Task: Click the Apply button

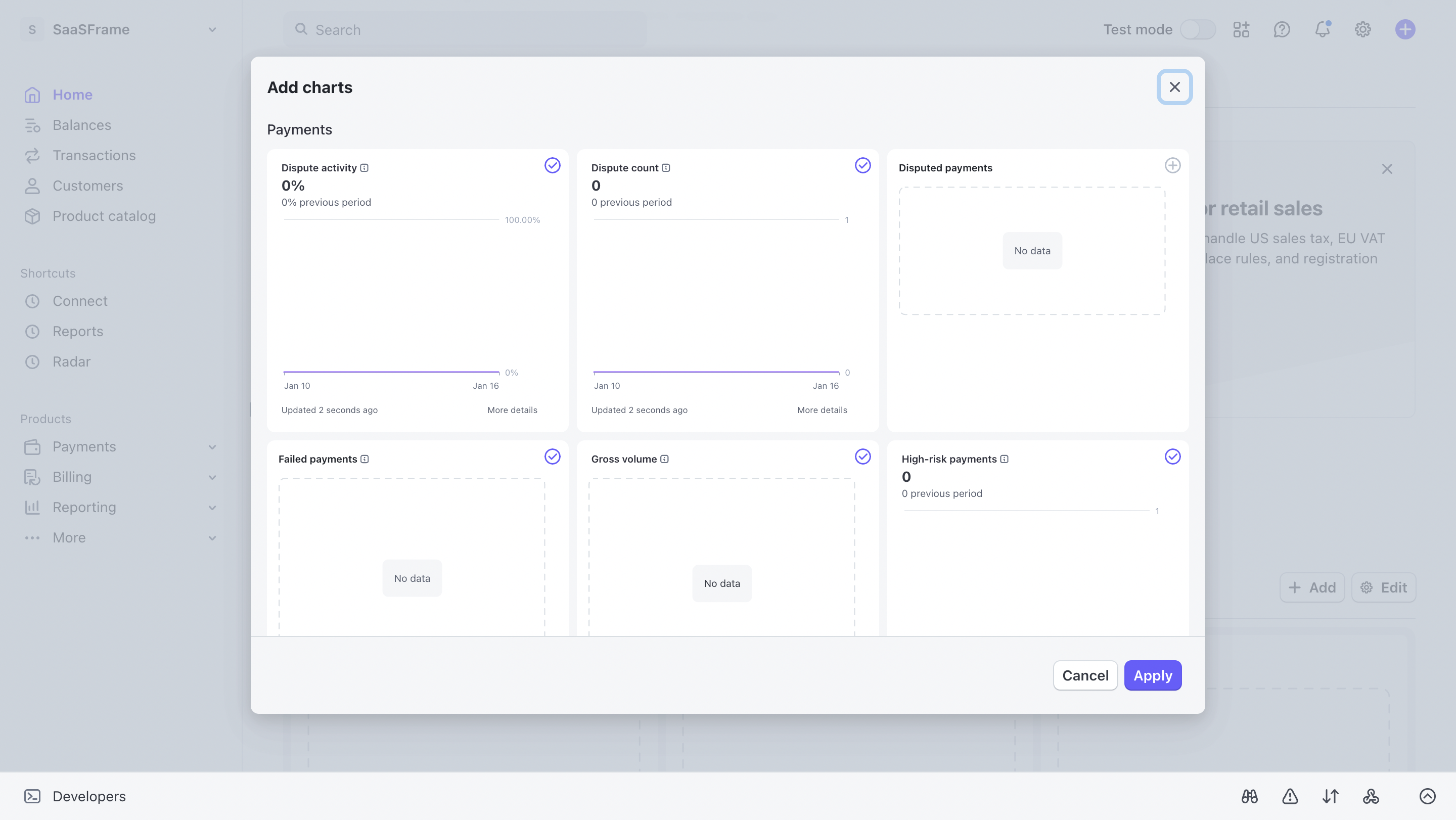Action: [1153, 675]
